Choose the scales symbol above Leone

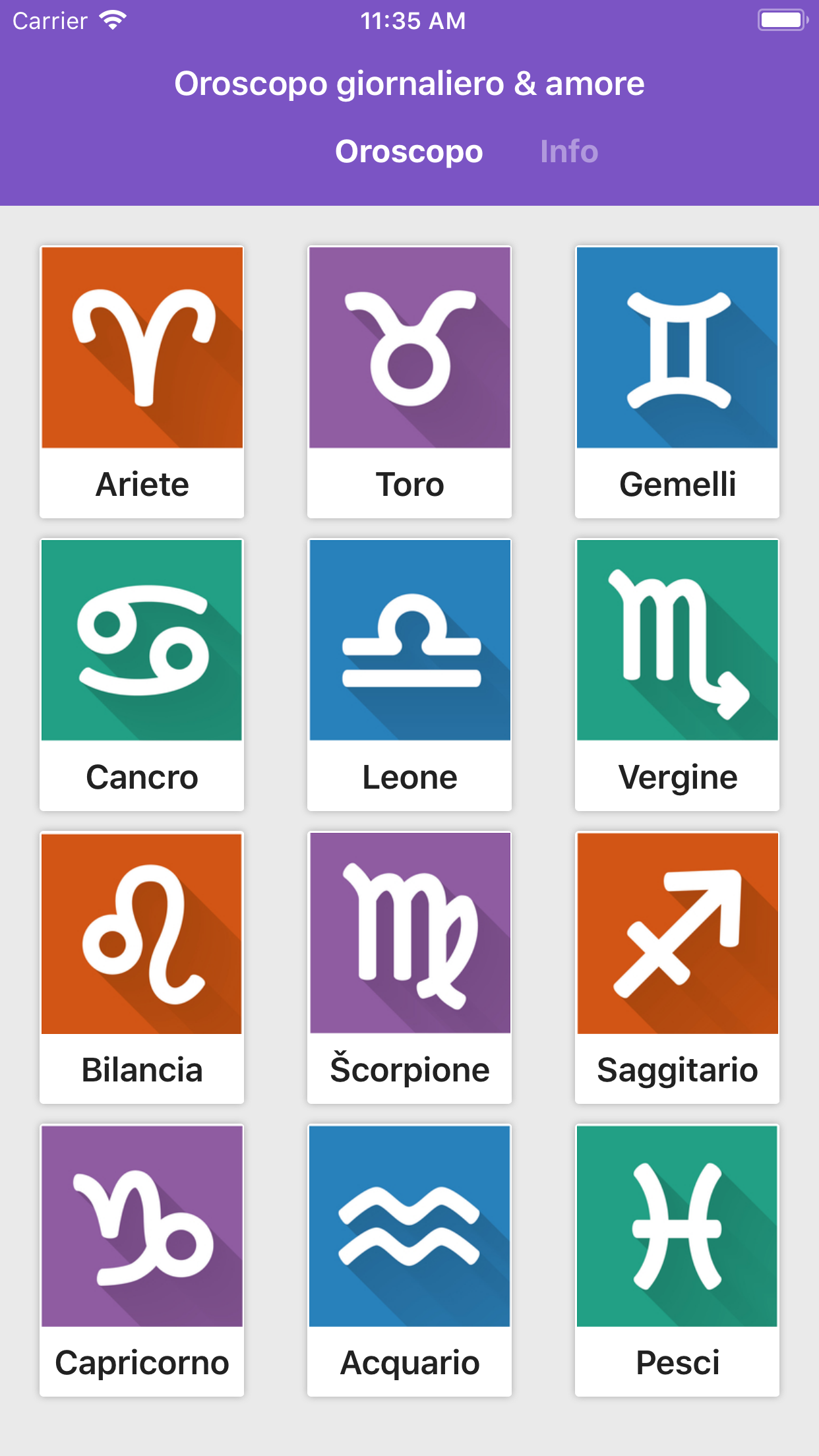409,640
